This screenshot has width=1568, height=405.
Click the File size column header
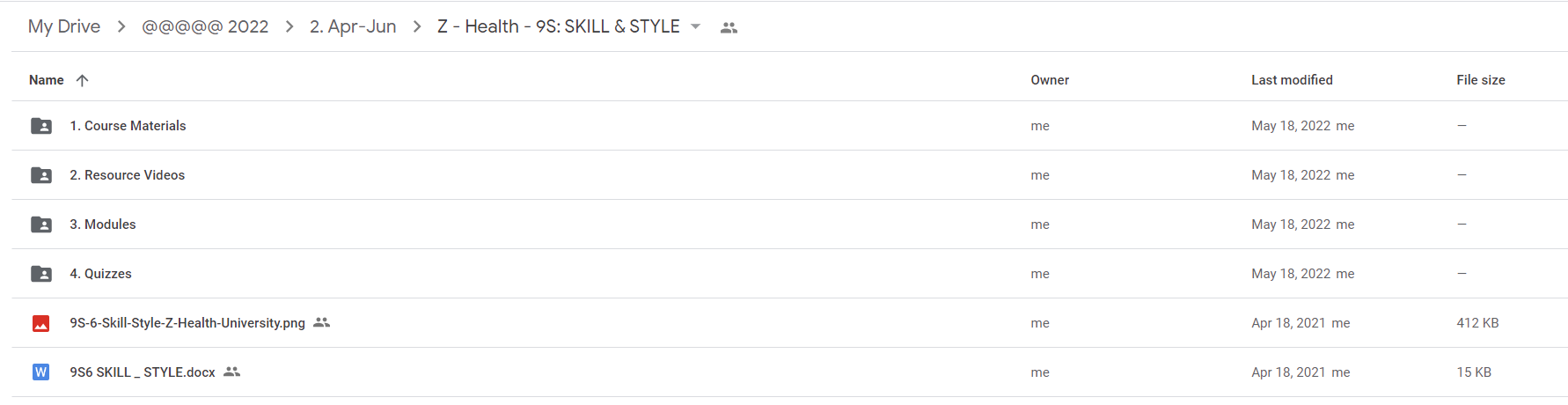(x=1481, y=80)
